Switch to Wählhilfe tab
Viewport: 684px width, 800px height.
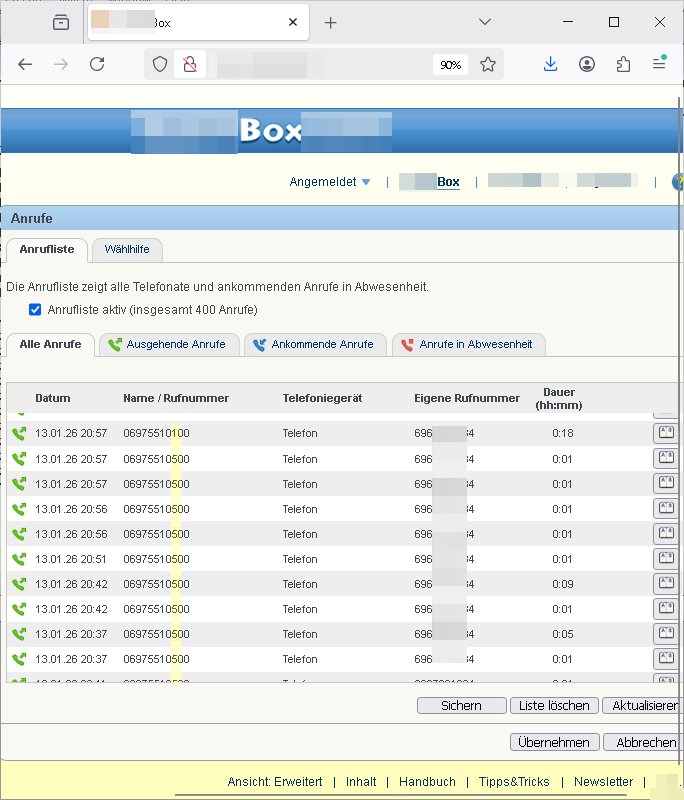tap(126, 249)
